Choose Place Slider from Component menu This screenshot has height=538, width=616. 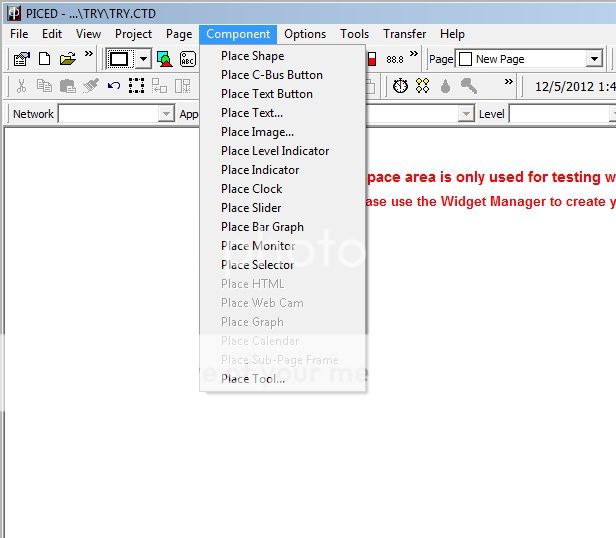click(x=251, y=208)
